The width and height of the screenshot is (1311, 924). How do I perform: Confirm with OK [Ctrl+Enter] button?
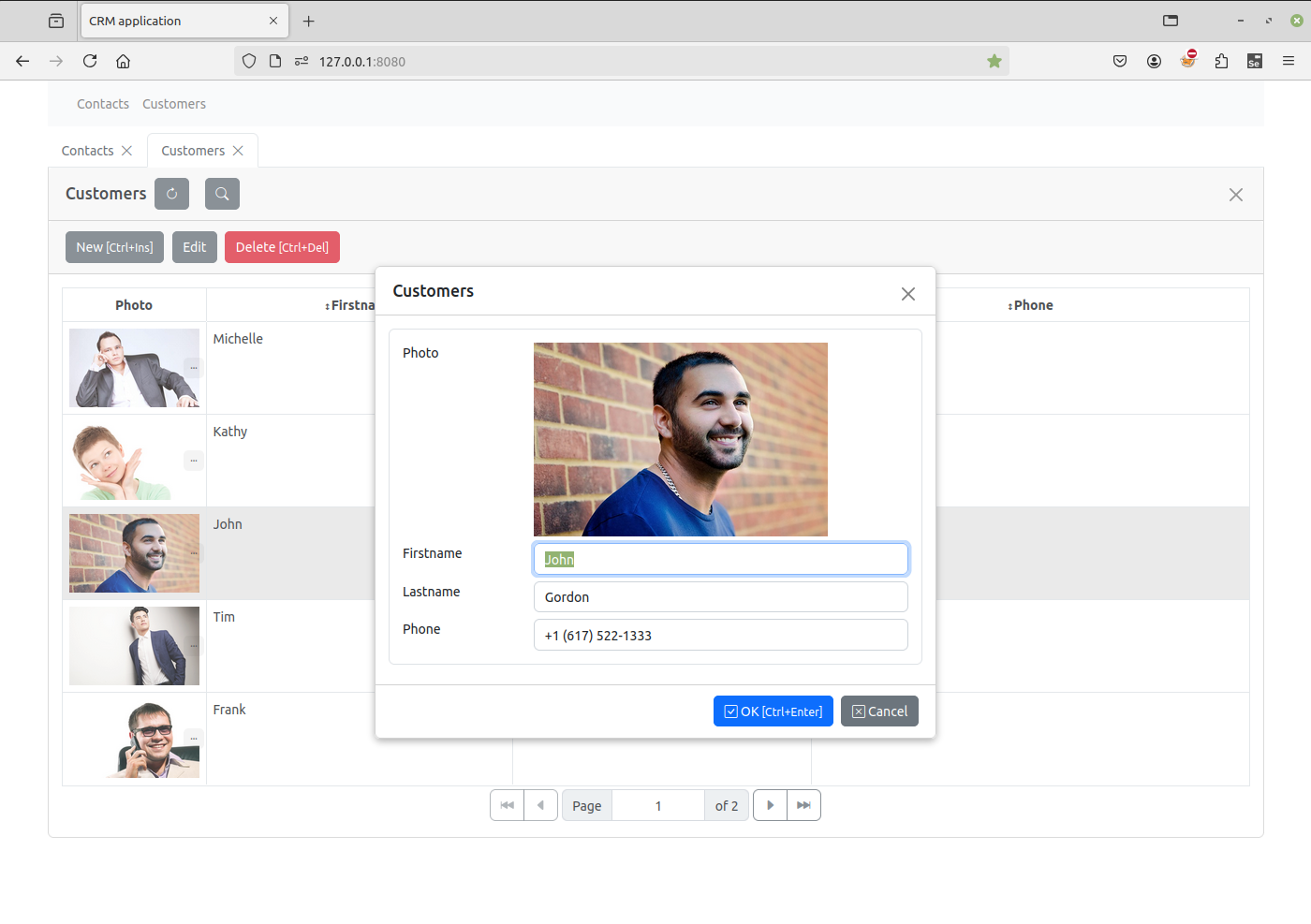pos(773,711)
